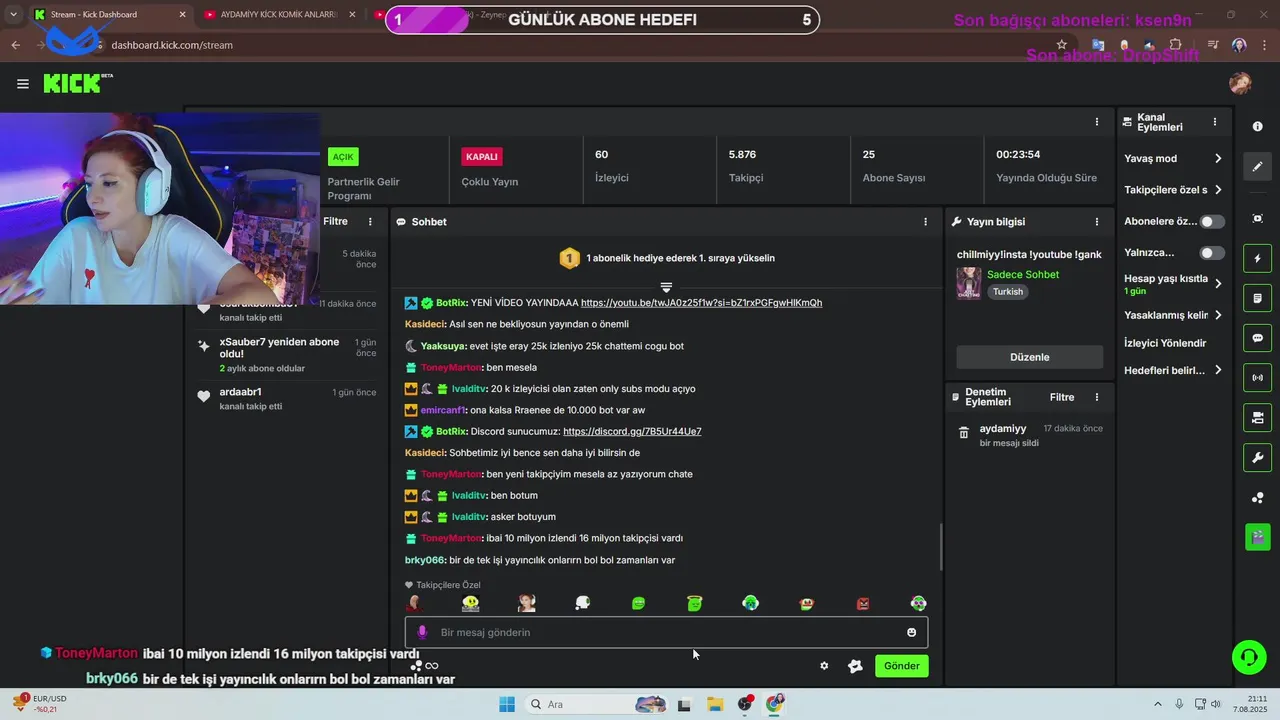This screenshot has width=1280, height=720.
Task: Insert the red angry face emote
Action: click(863, 603)
